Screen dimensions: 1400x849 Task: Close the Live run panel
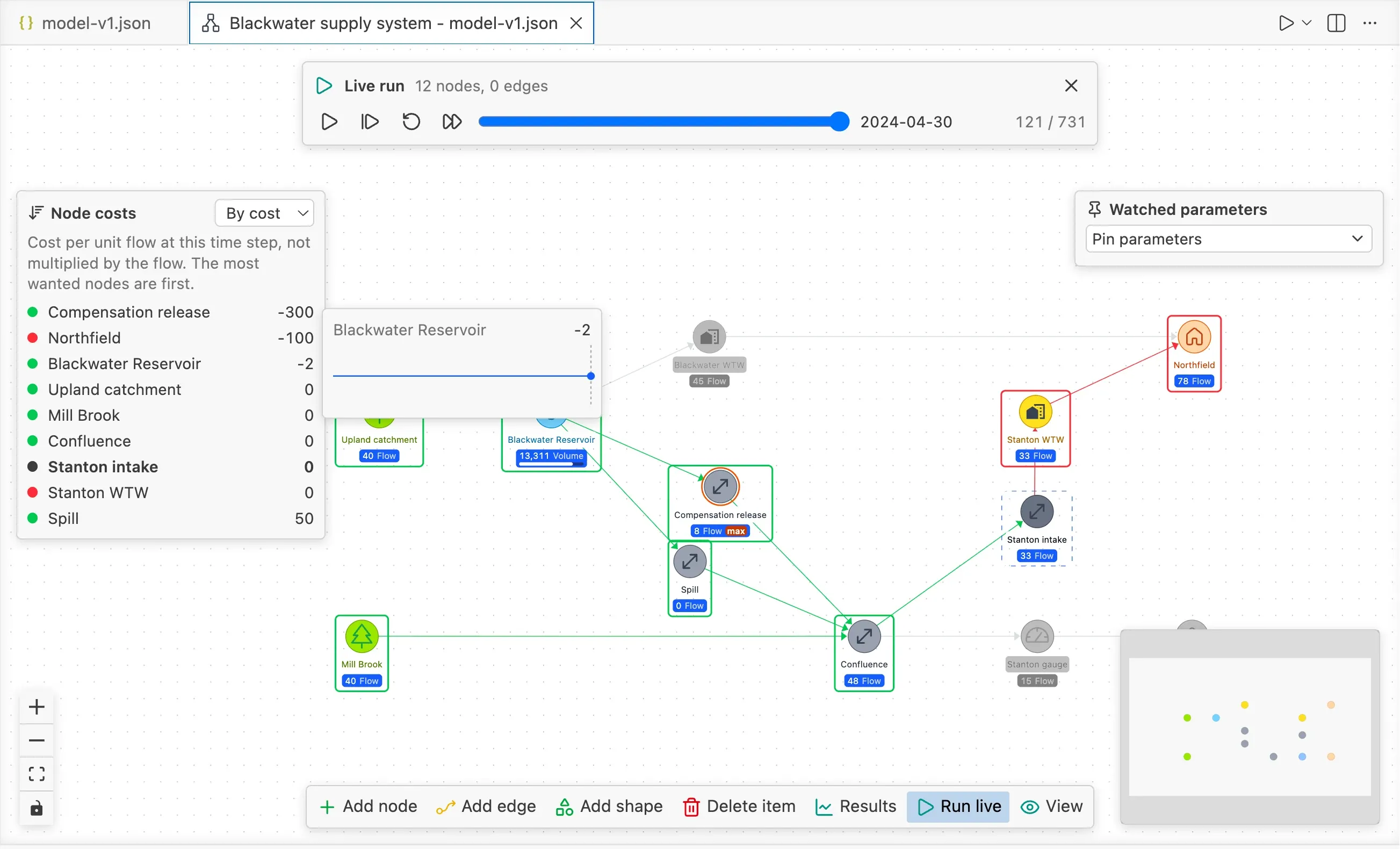point(1071,86)
